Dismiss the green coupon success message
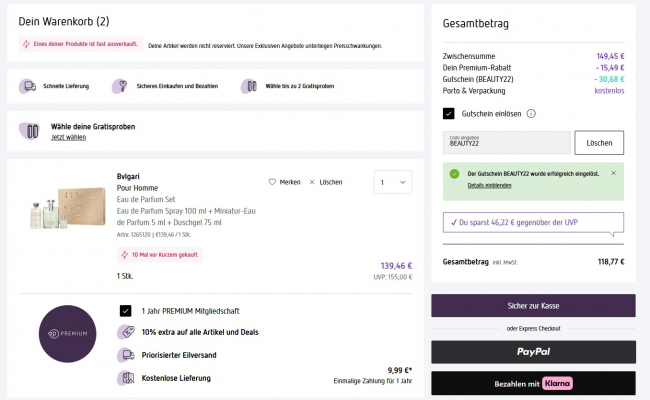This screenshot has height=400, width=650. pyautogui.click(x=614, y=173)
